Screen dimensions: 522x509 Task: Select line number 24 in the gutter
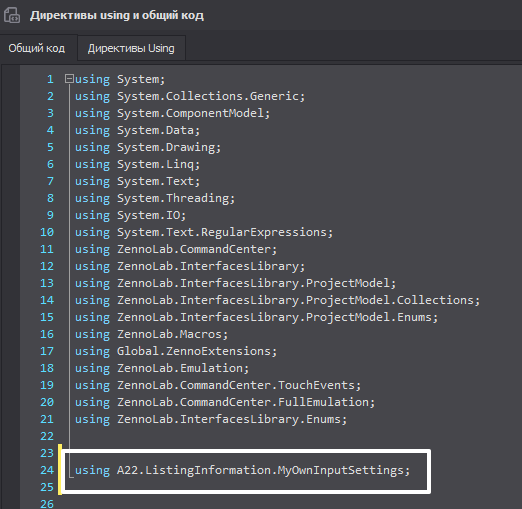click(x=47, y=470)
